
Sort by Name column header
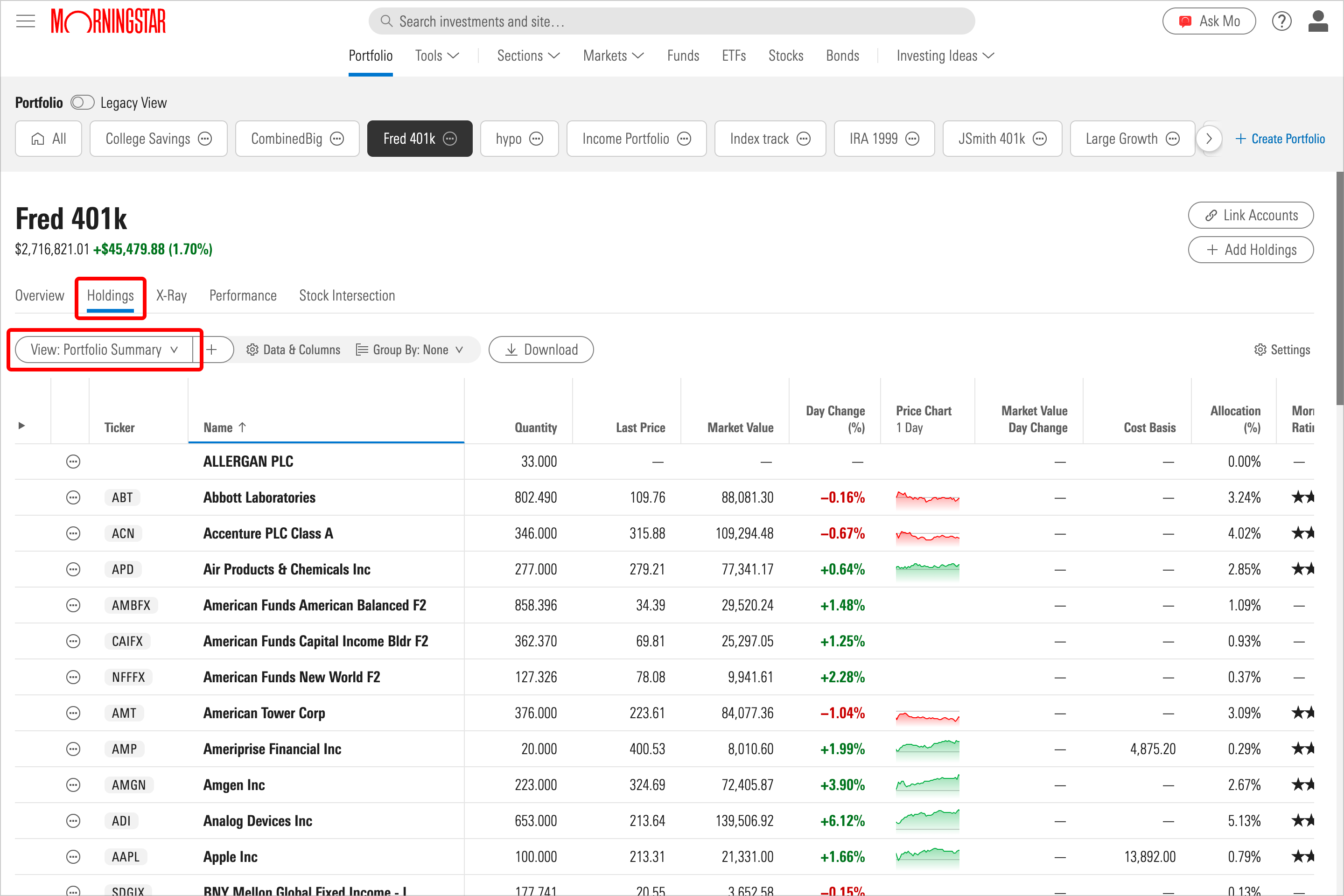tap(224, 428)
